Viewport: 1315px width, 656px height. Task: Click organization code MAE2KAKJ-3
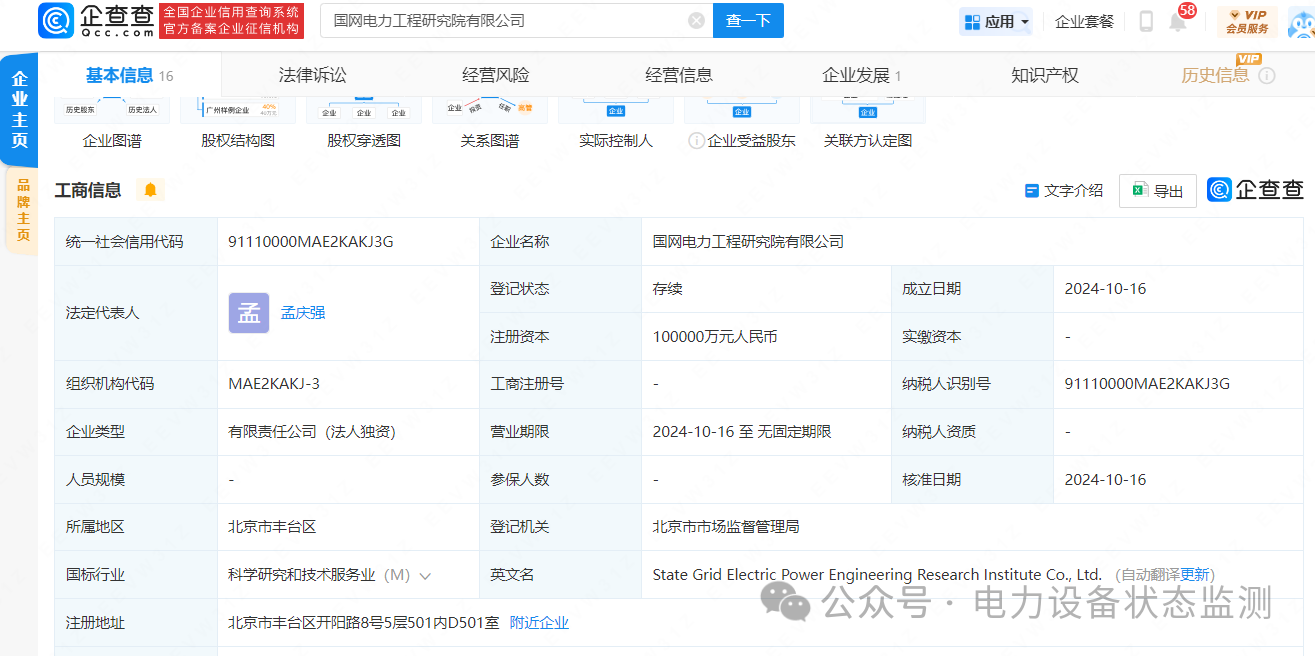[274, 384]
